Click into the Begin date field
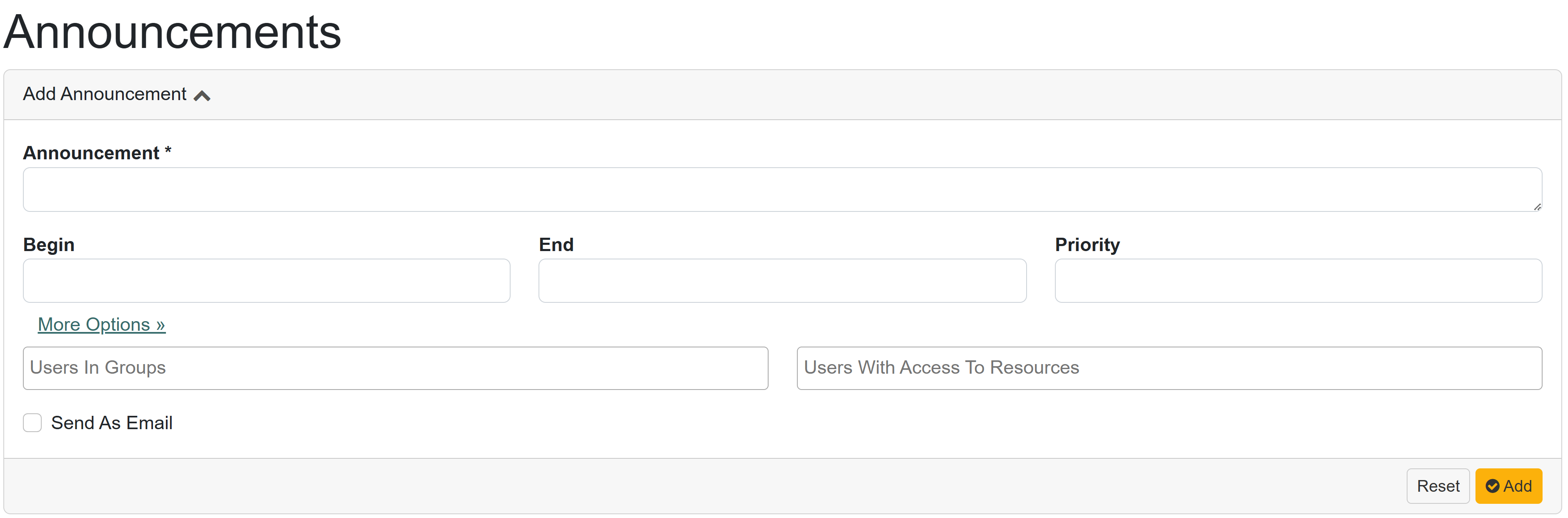The width and height of the screenshot is (1568, 518). click(266, 280)
